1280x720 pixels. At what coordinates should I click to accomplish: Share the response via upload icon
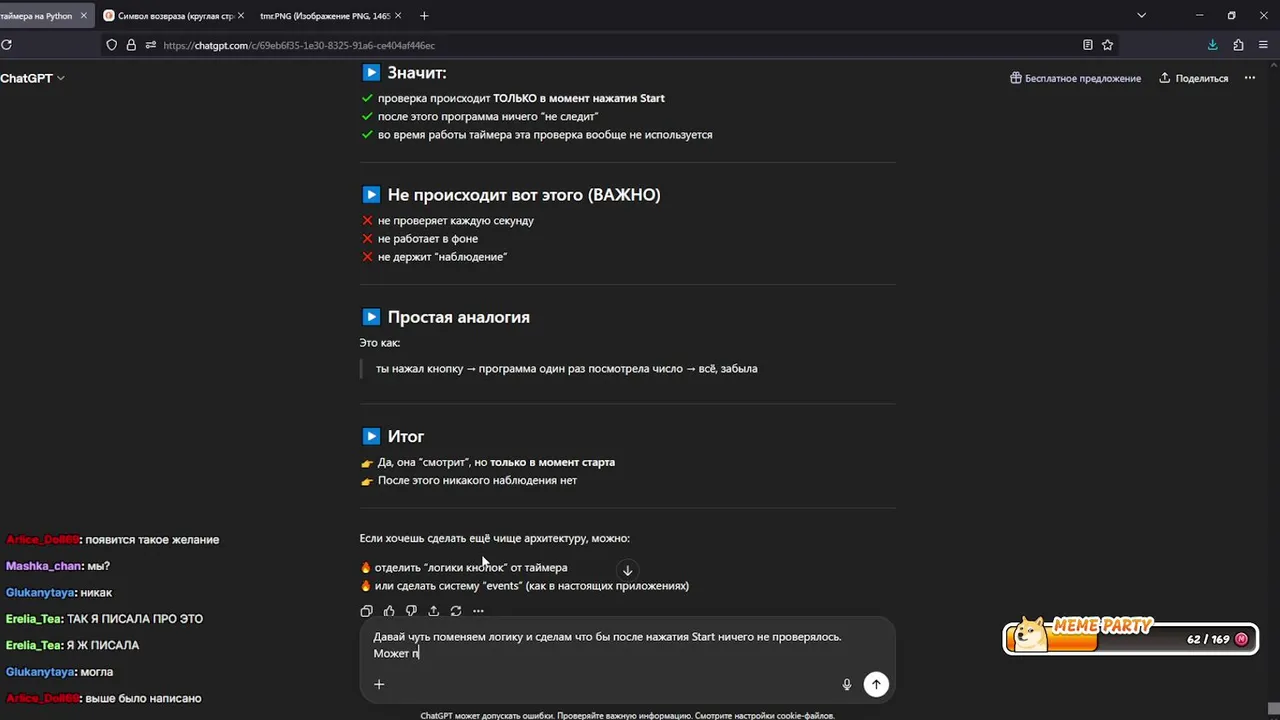pos(433,611)
